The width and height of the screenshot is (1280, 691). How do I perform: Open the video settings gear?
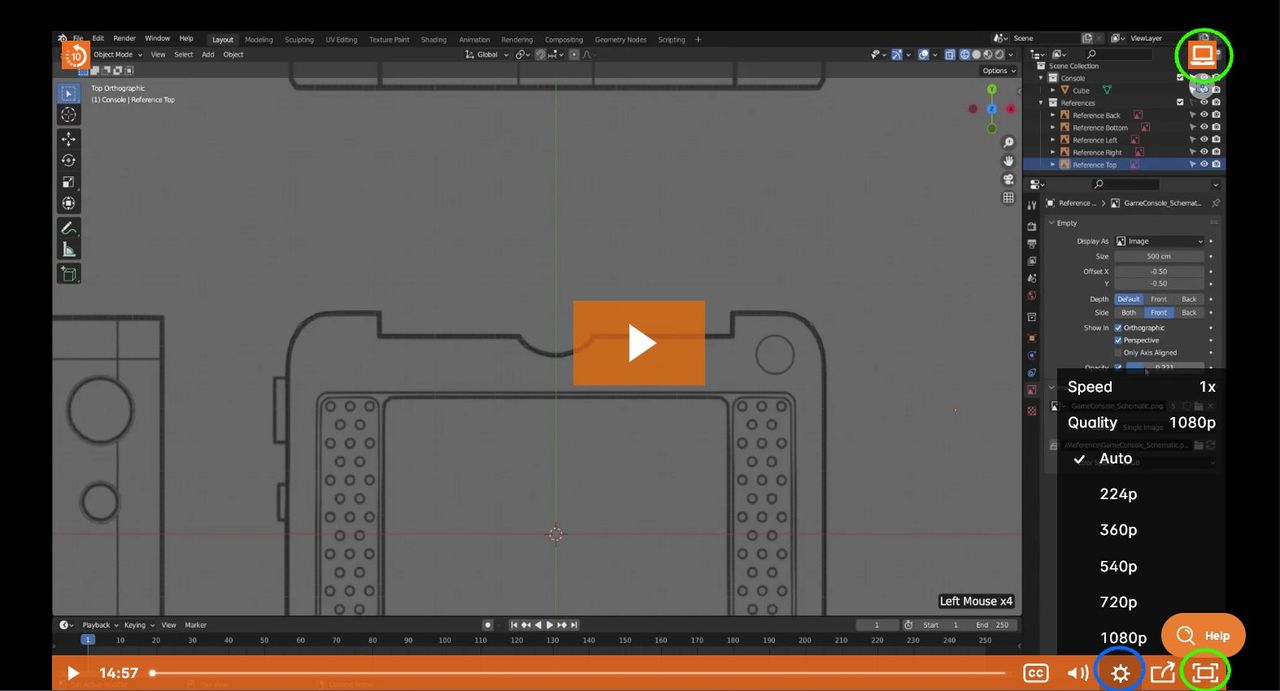[1120, 673]
